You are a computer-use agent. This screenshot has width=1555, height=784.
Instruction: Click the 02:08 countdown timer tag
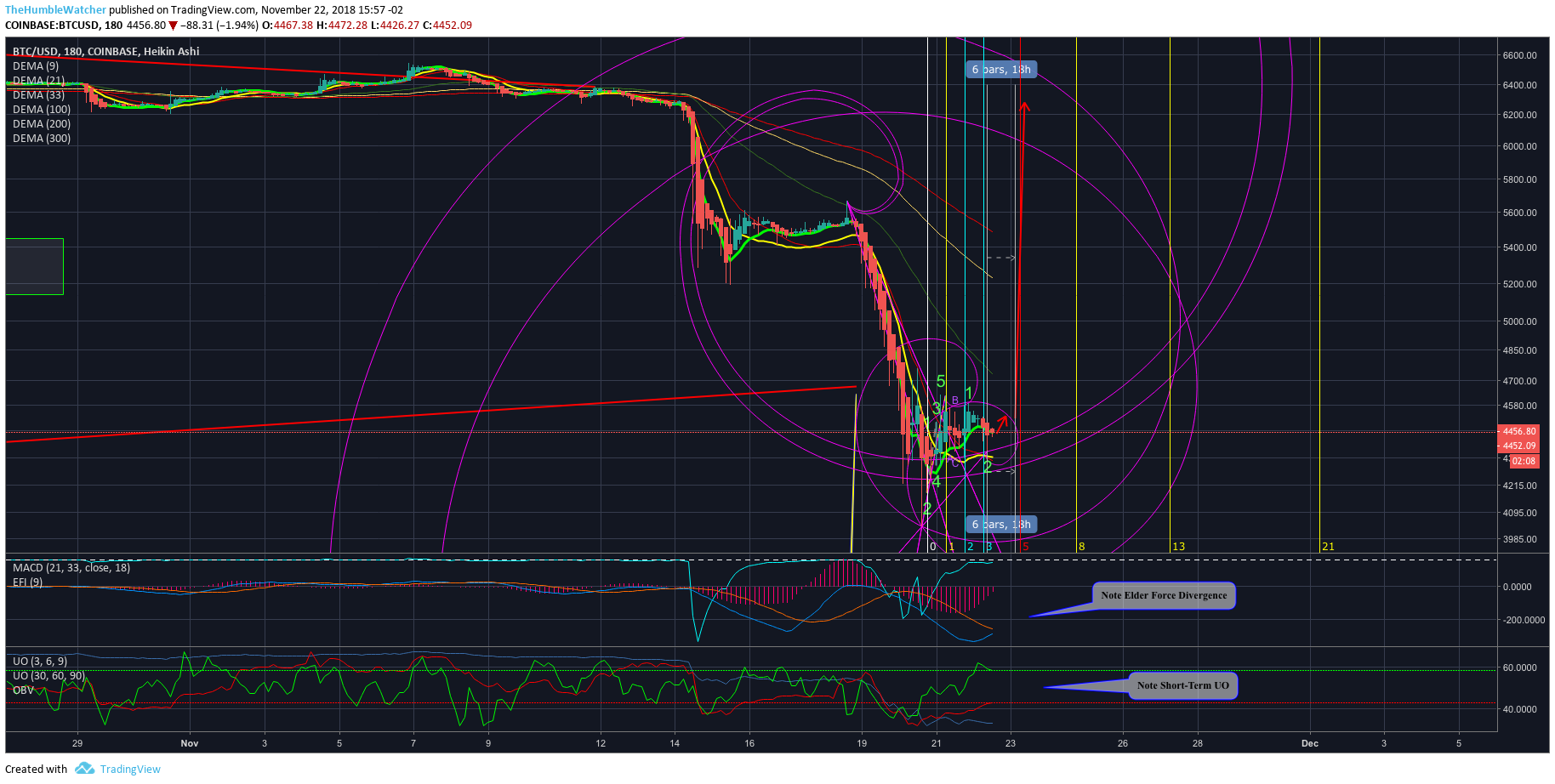pyautogui.click(x=1524, y=461)
